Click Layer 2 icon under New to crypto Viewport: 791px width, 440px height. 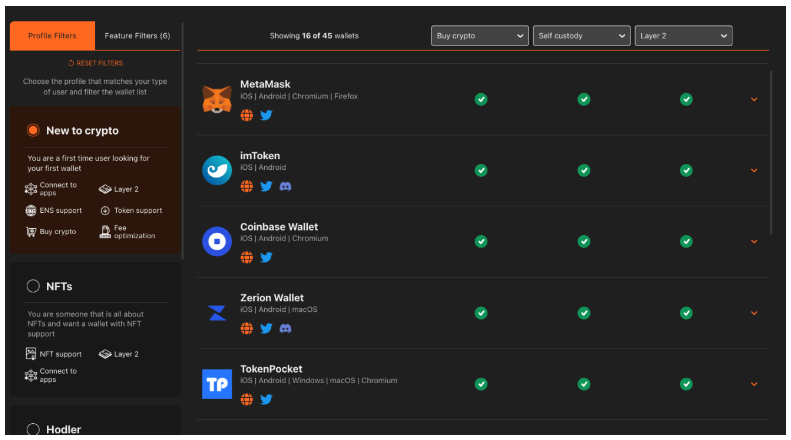(105, 189)
